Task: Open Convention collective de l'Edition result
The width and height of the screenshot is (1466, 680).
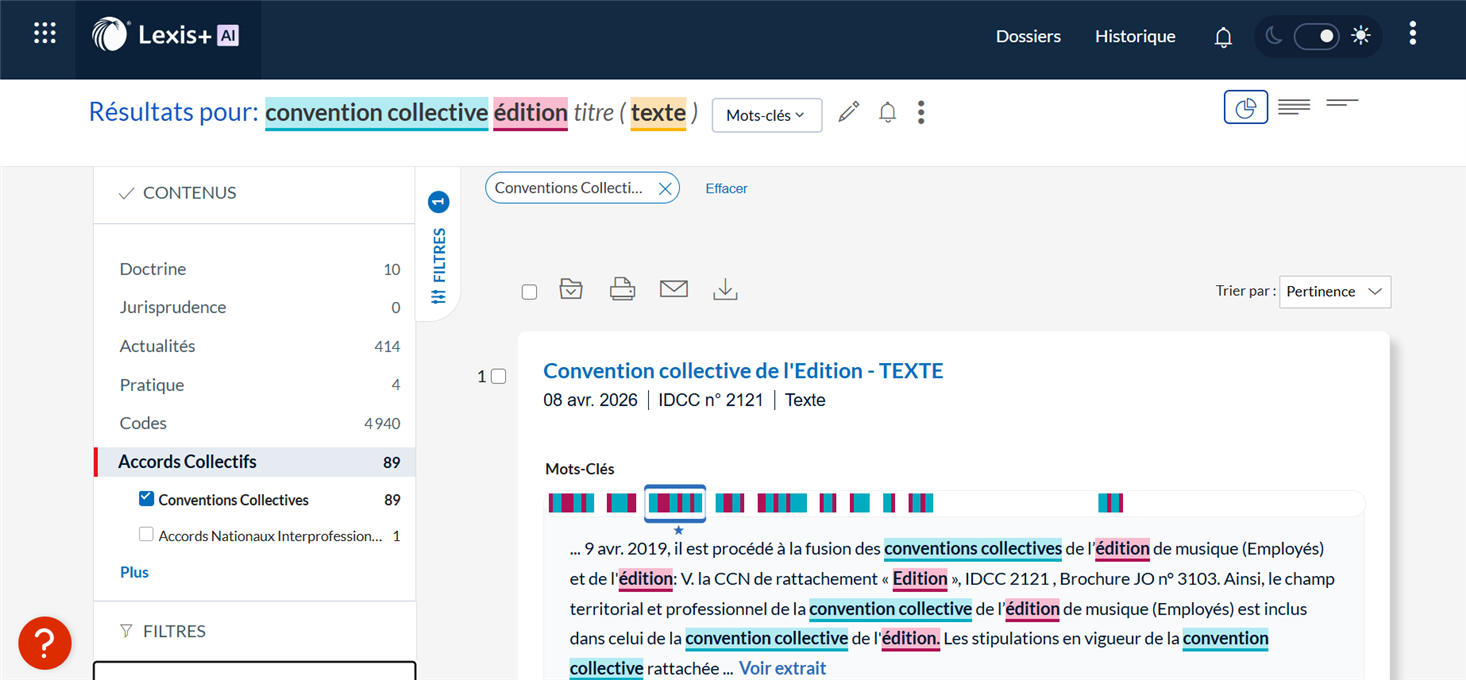Action: (x=743, y=371)
